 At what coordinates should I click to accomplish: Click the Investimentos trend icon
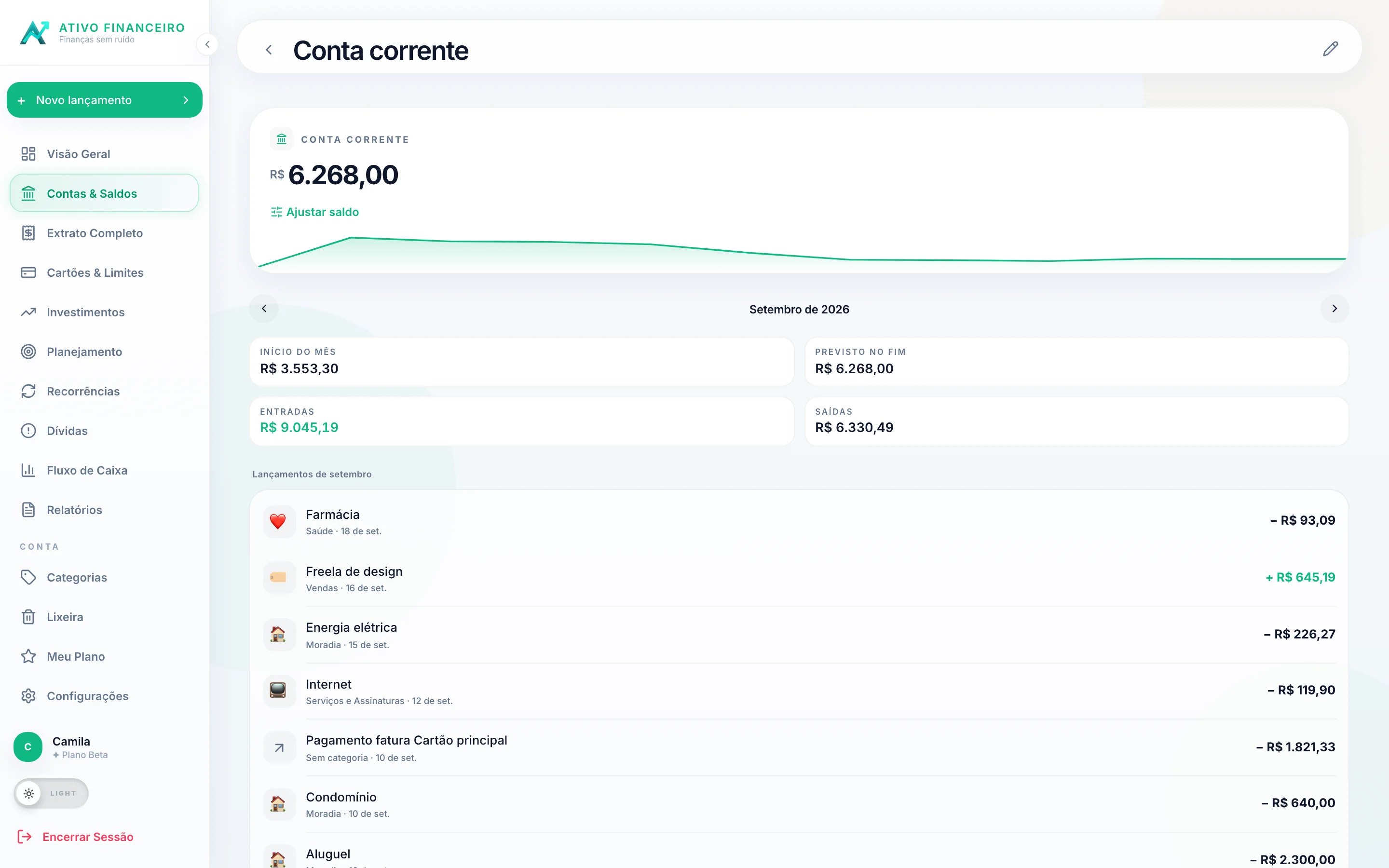click(28, 312)
